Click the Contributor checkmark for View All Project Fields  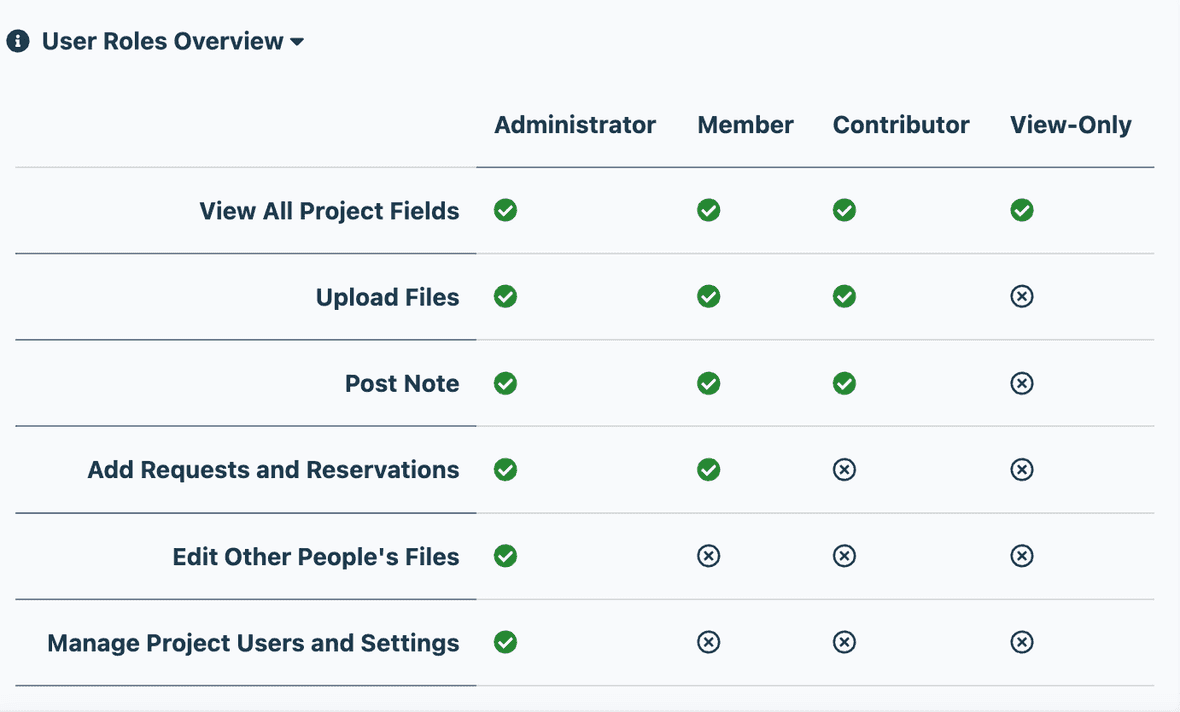point(844,210)
